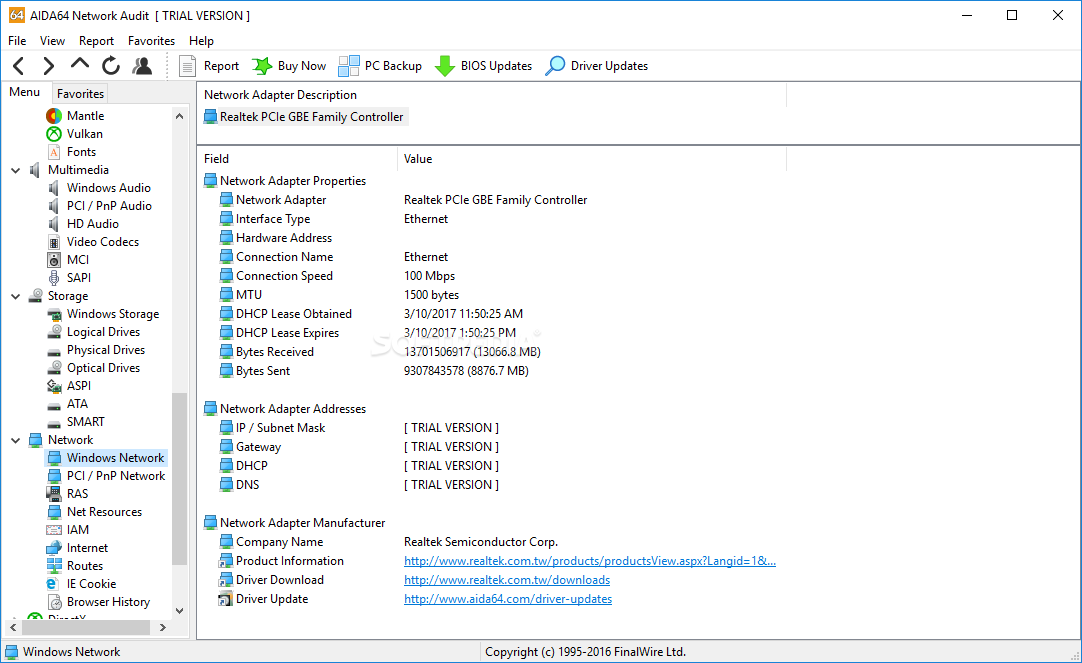Click the BIOS Updates green arrow icon
The height and width of the screenshot is (663, 1082).
(444, 66)
